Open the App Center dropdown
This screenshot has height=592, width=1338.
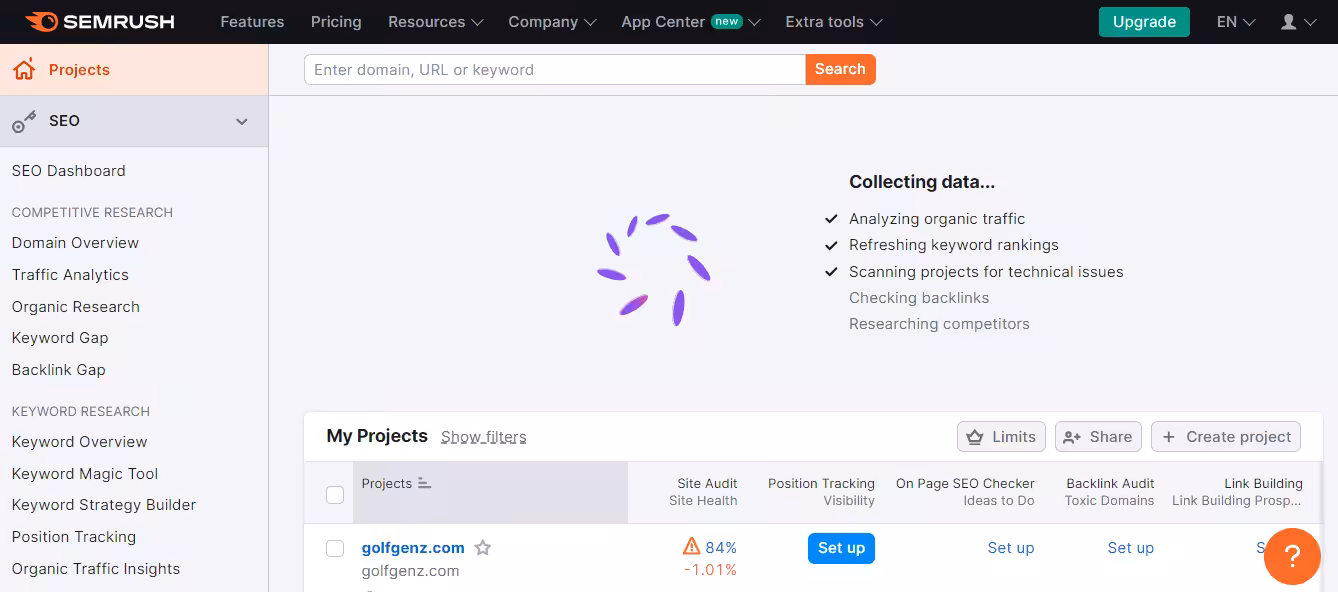coord(691,22)
